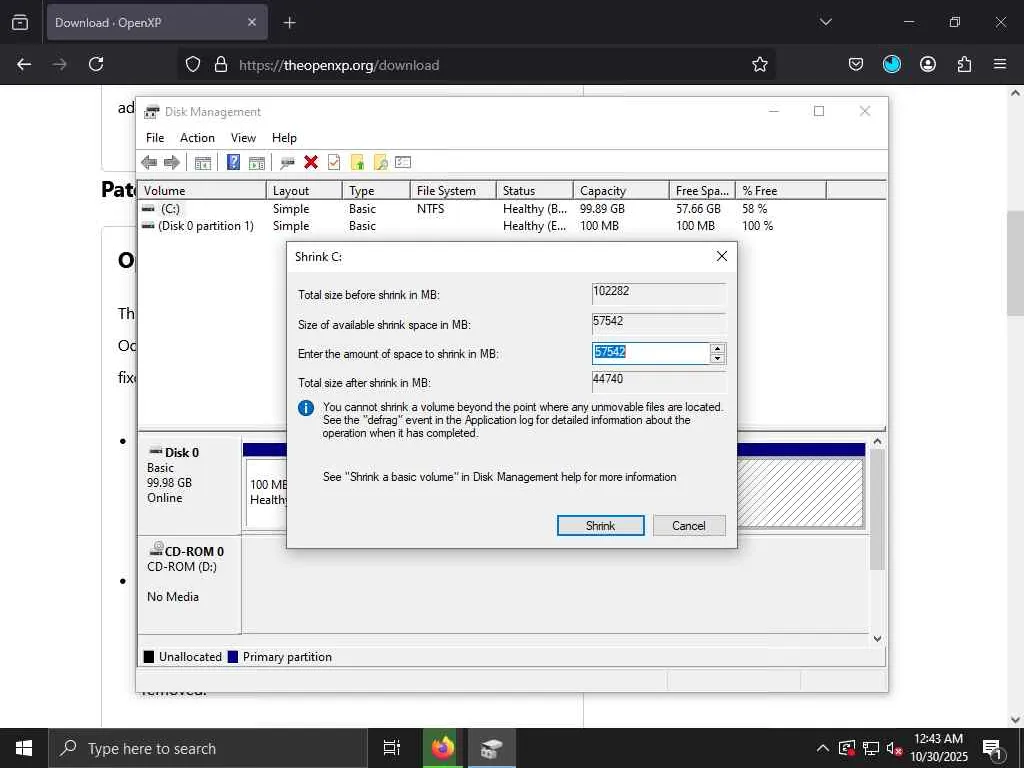Click the blue info icon in Shrink dialog
1024x768 pixels.
click(306, 408)
